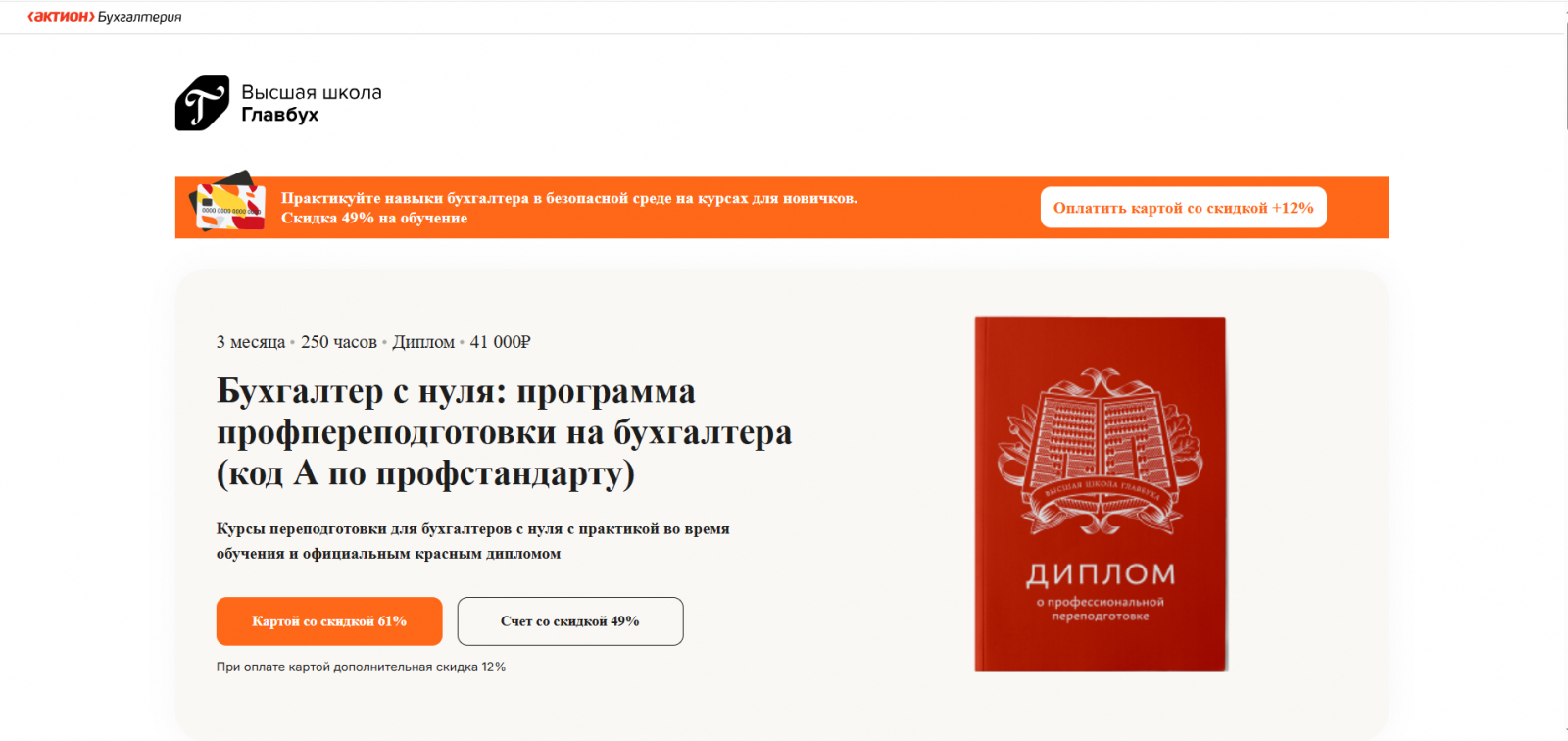1568x741 pixels.
Task: Click the 3 месяца duration text
Action: pos(251,342)
